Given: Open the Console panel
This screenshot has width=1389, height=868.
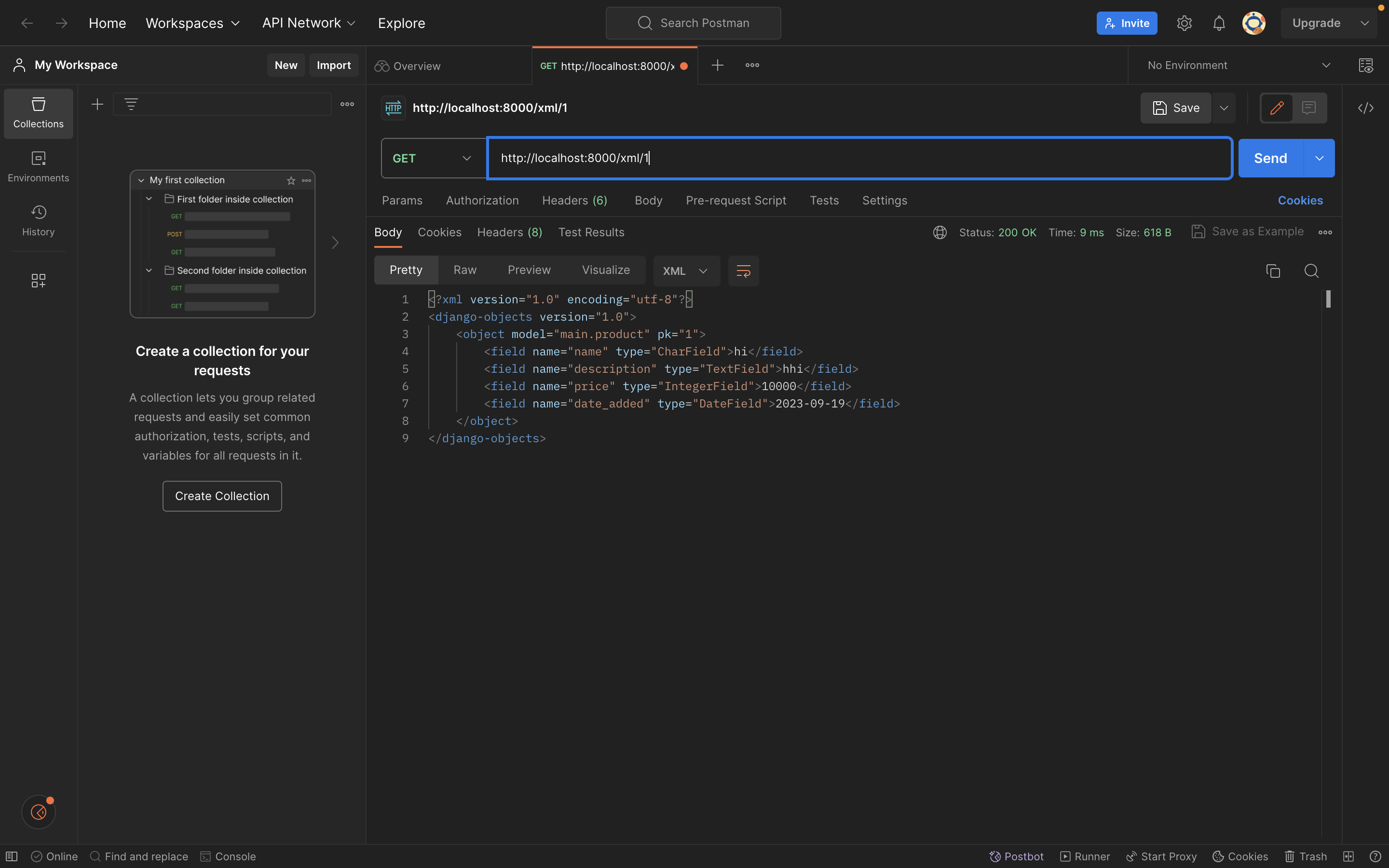Looking at the screenshot, I should [x=228, y=856].
